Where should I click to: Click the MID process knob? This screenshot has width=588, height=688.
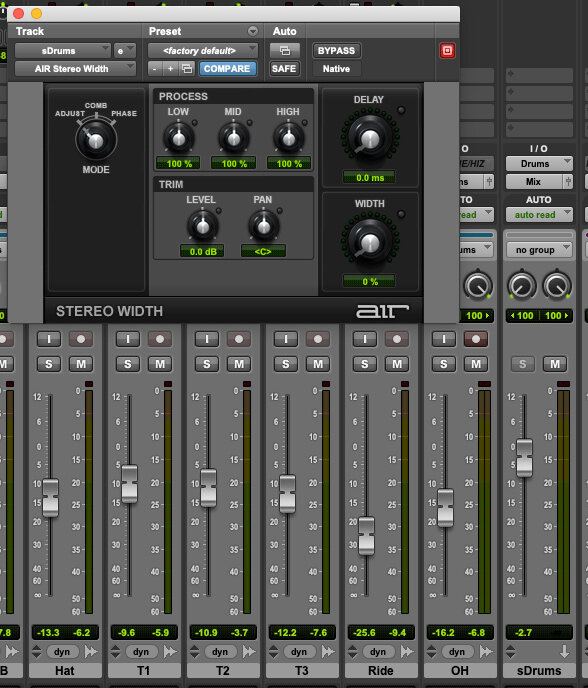click(233, 138)
